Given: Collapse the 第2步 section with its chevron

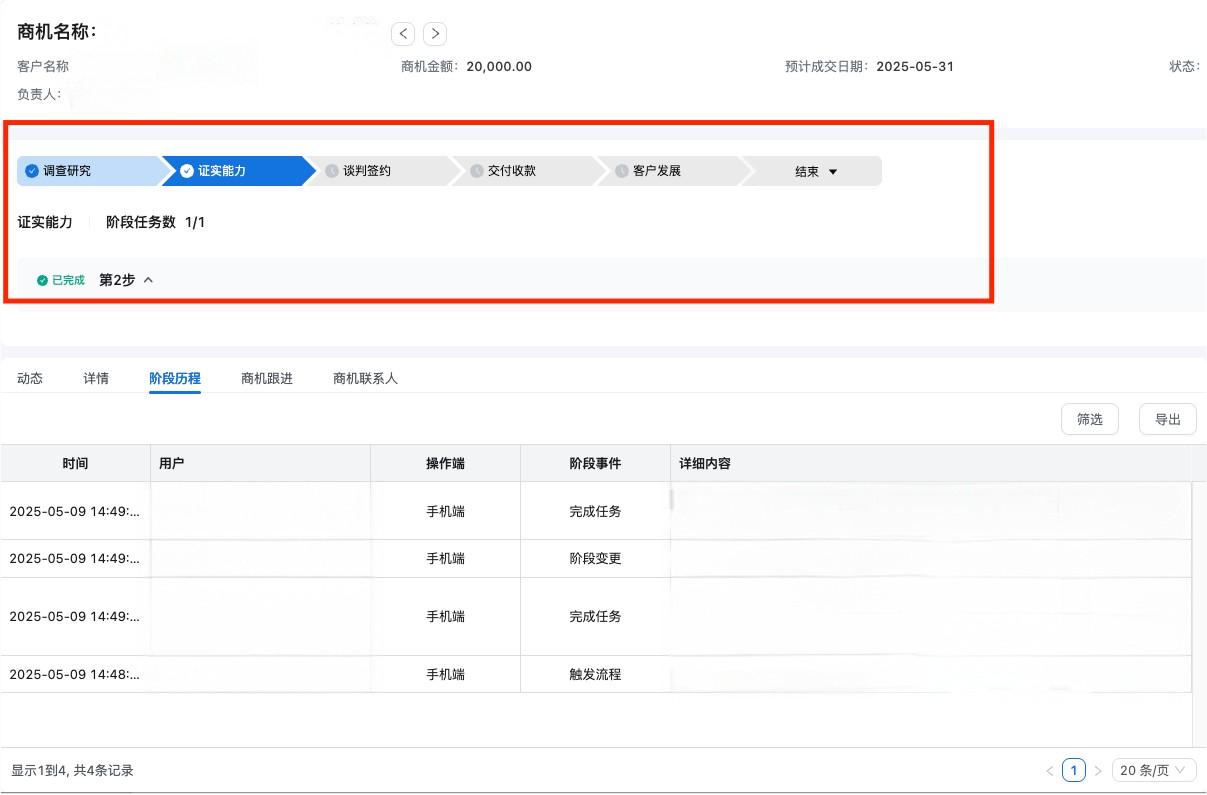Looking at the screenshot, I should pyautogui.click(x=148, y=280).
